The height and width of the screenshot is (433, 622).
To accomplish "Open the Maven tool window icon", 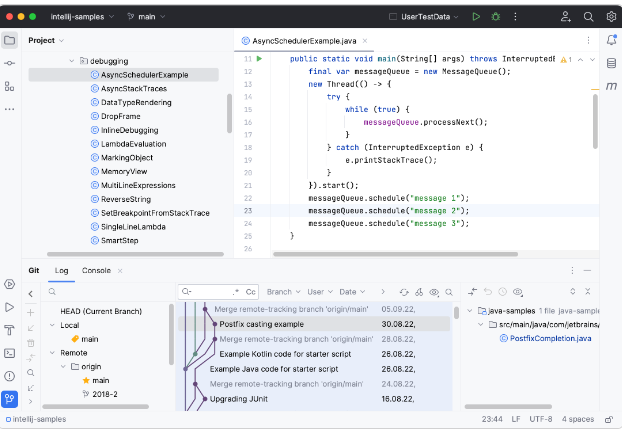I will (x=611, y=86).
